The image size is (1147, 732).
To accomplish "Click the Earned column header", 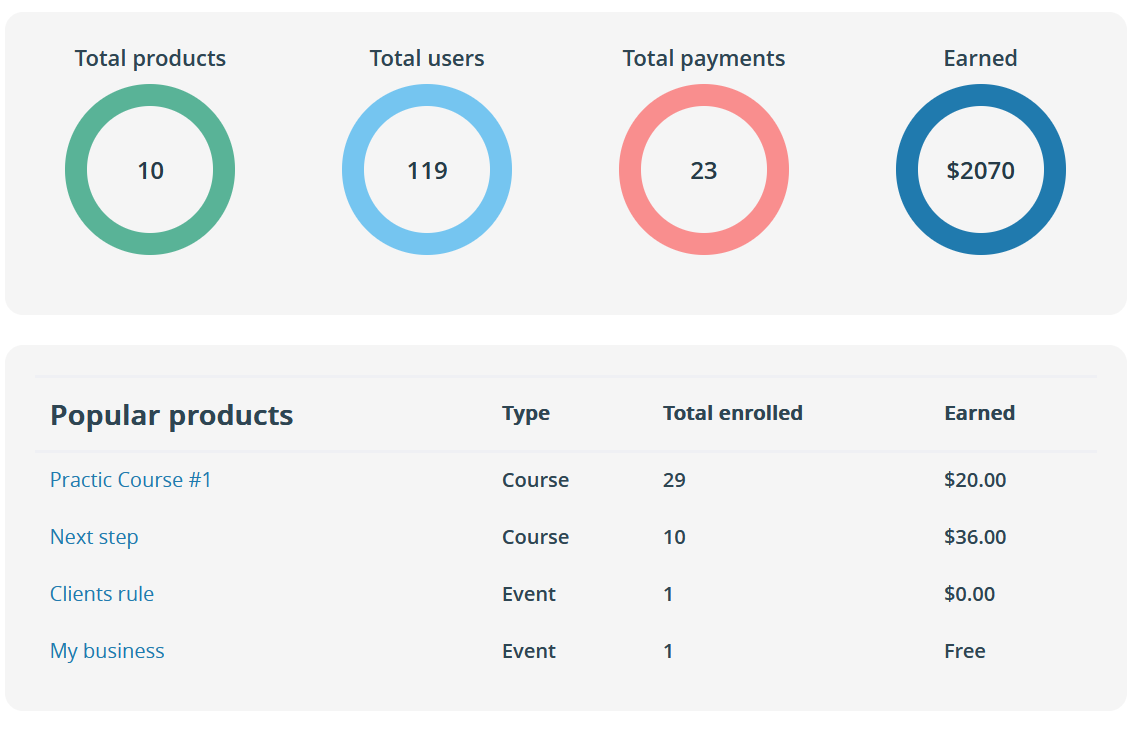I will pyautogui.click(x=980, y=413).
